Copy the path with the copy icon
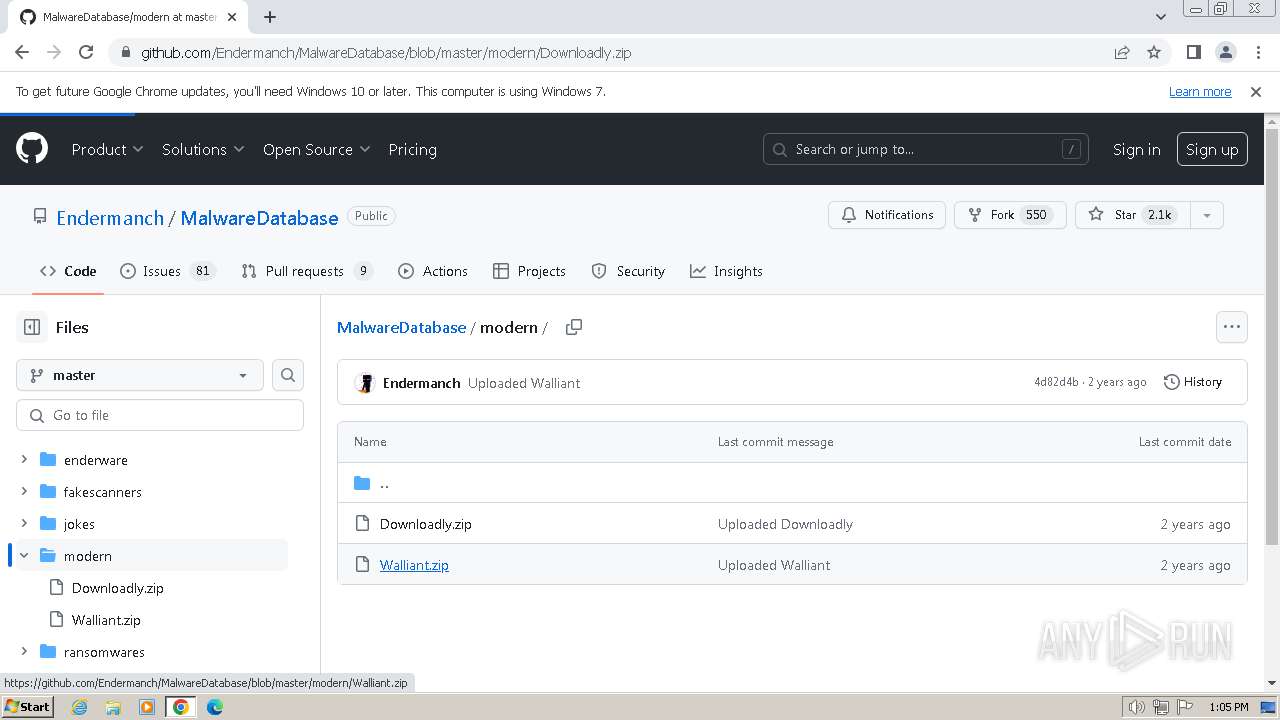The height and width of the screenshot is (720, 1280). 574,327
